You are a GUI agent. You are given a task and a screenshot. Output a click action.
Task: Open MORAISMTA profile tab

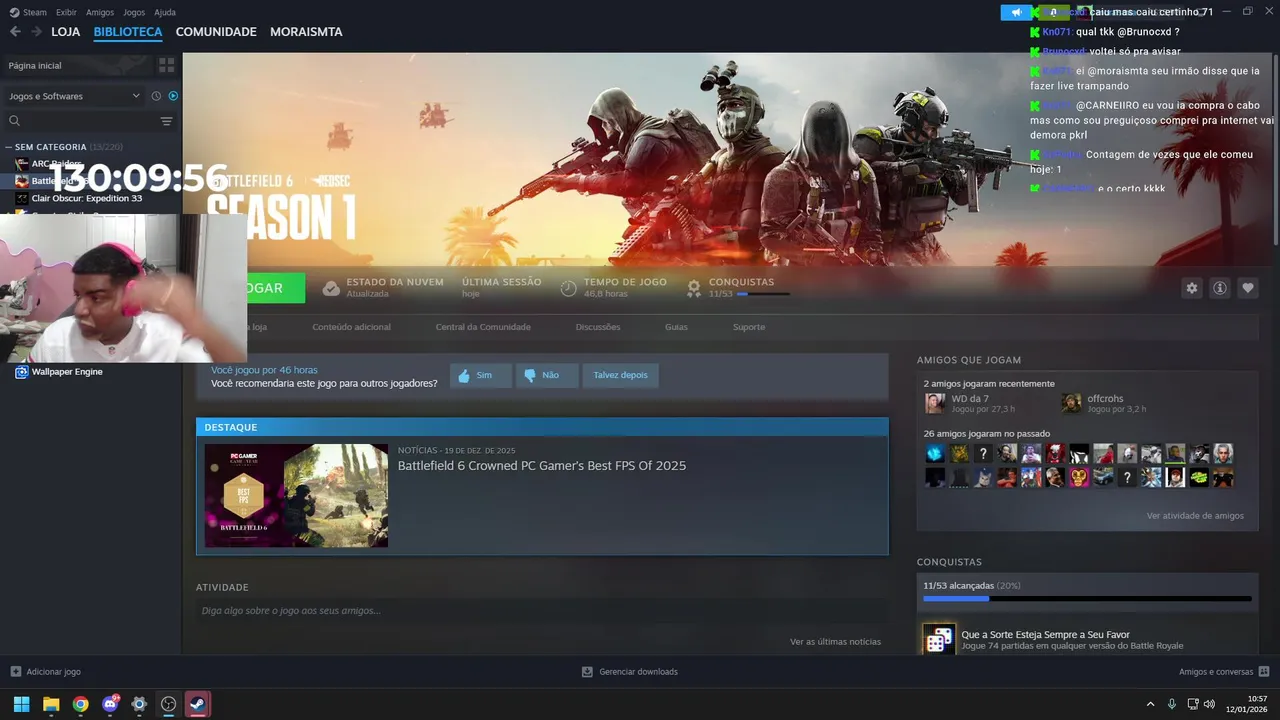pyautogui.click(x=306, y=32)
